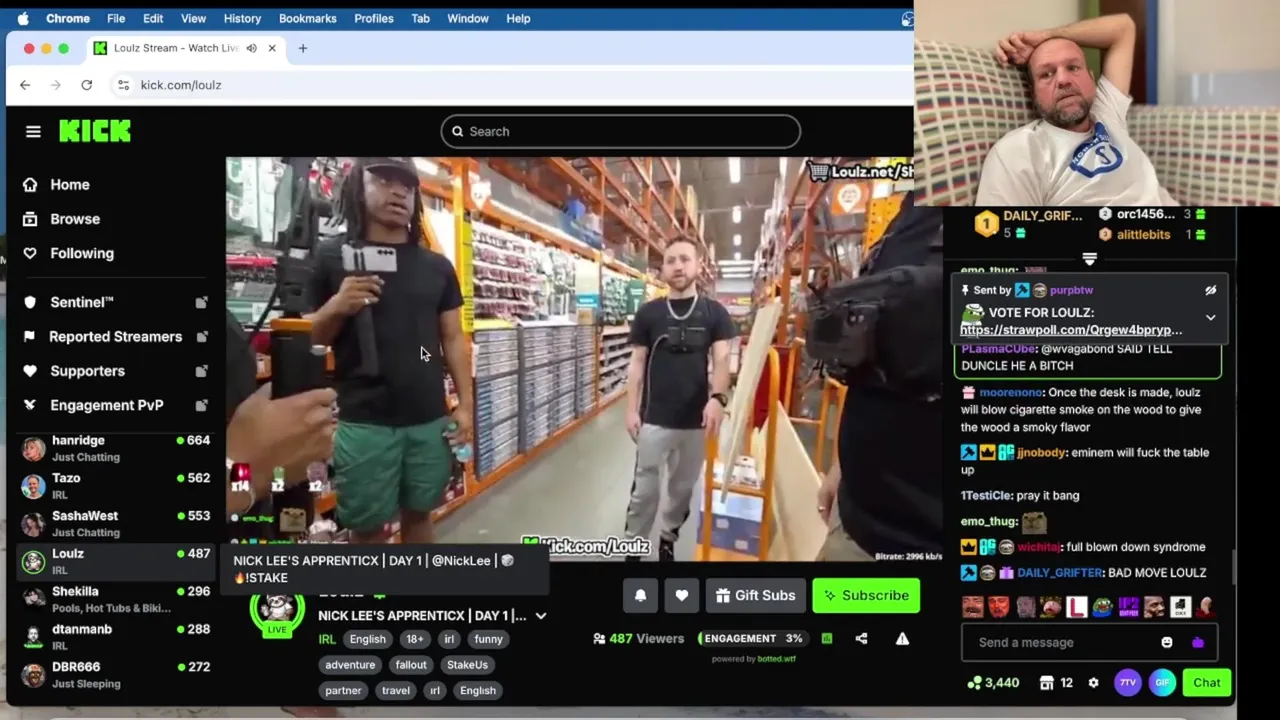
Task: Click the green KICK logo
Action: (95, 131)
